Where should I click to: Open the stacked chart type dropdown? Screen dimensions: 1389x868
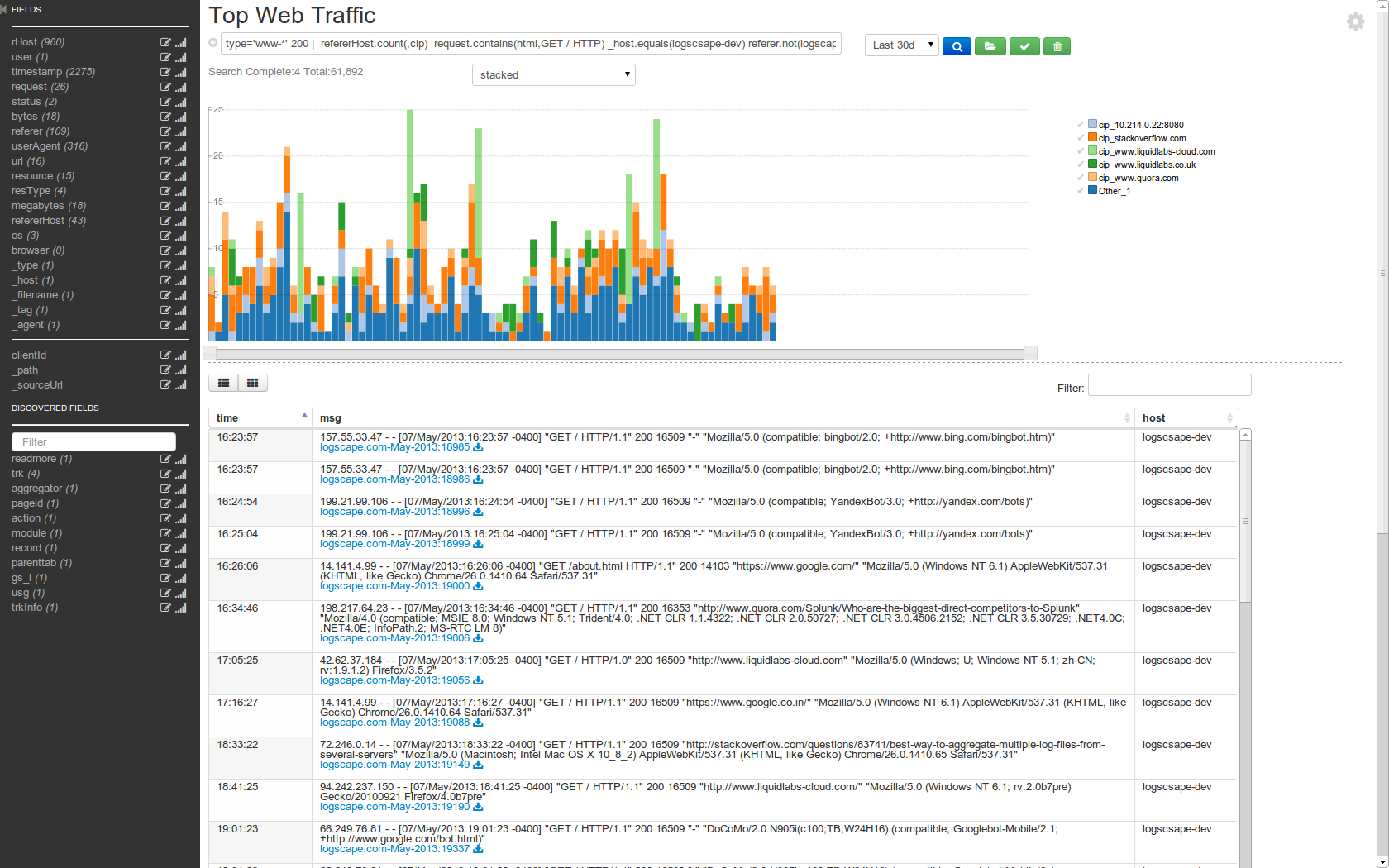pyautogui.click(x=553, y=74)
